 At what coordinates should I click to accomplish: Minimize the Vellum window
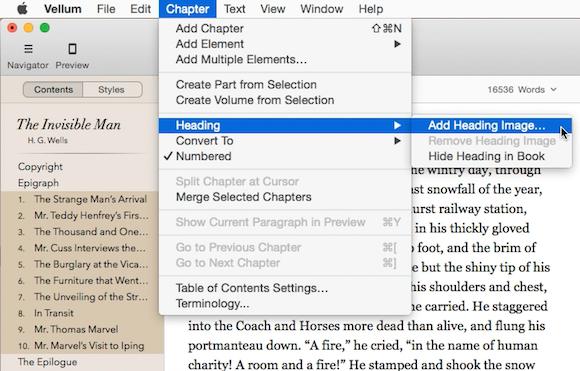[28, 28]
